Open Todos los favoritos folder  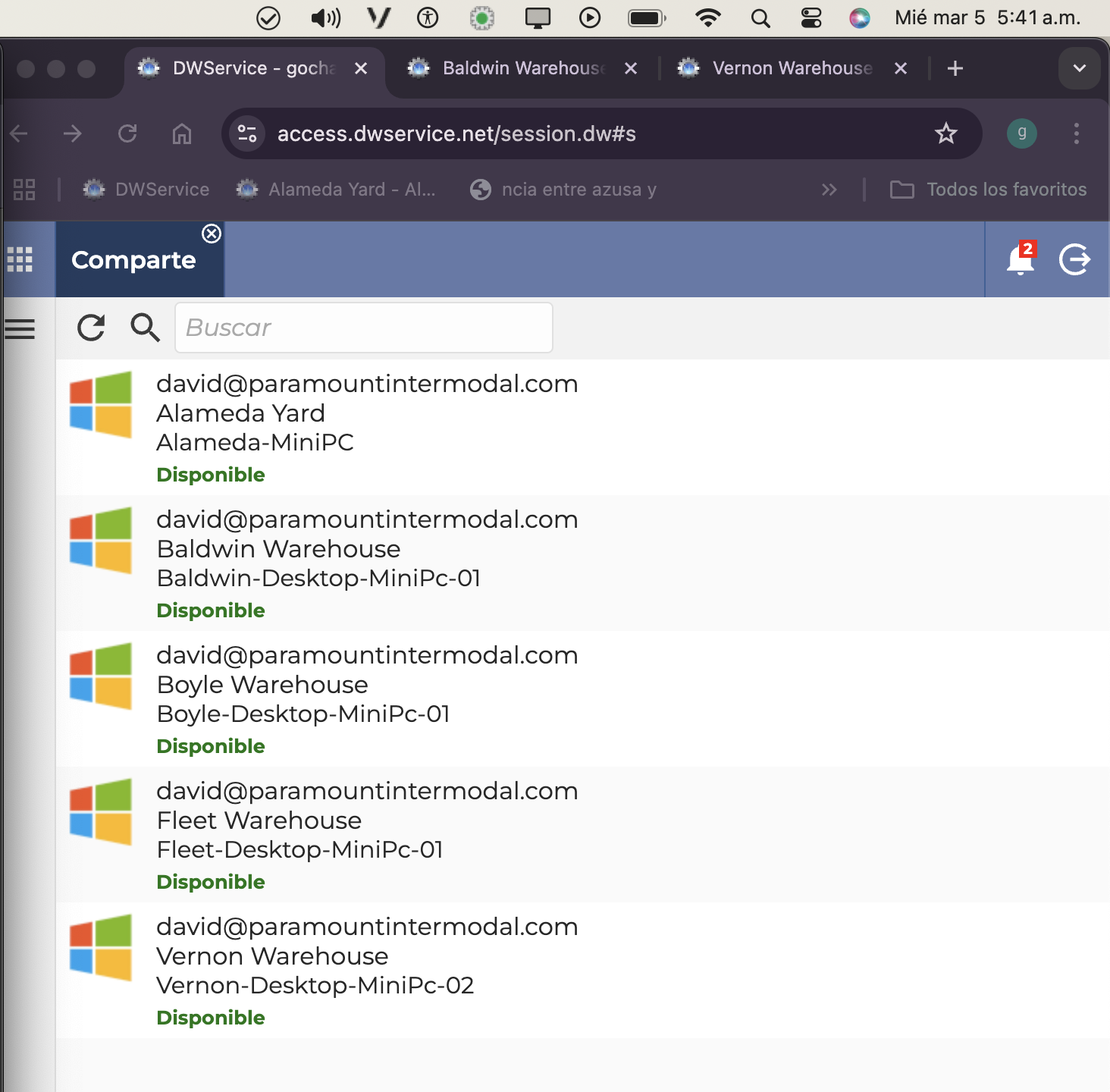pyautogui.click(x=988, y=190)
